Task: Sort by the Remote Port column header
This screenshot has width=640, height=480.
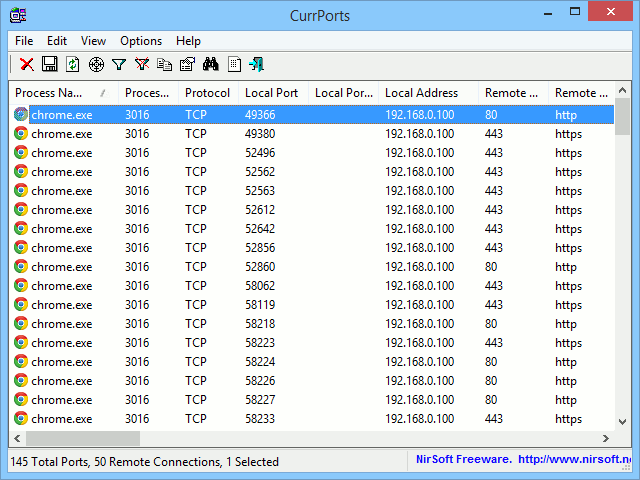Action: pos(513,93)
